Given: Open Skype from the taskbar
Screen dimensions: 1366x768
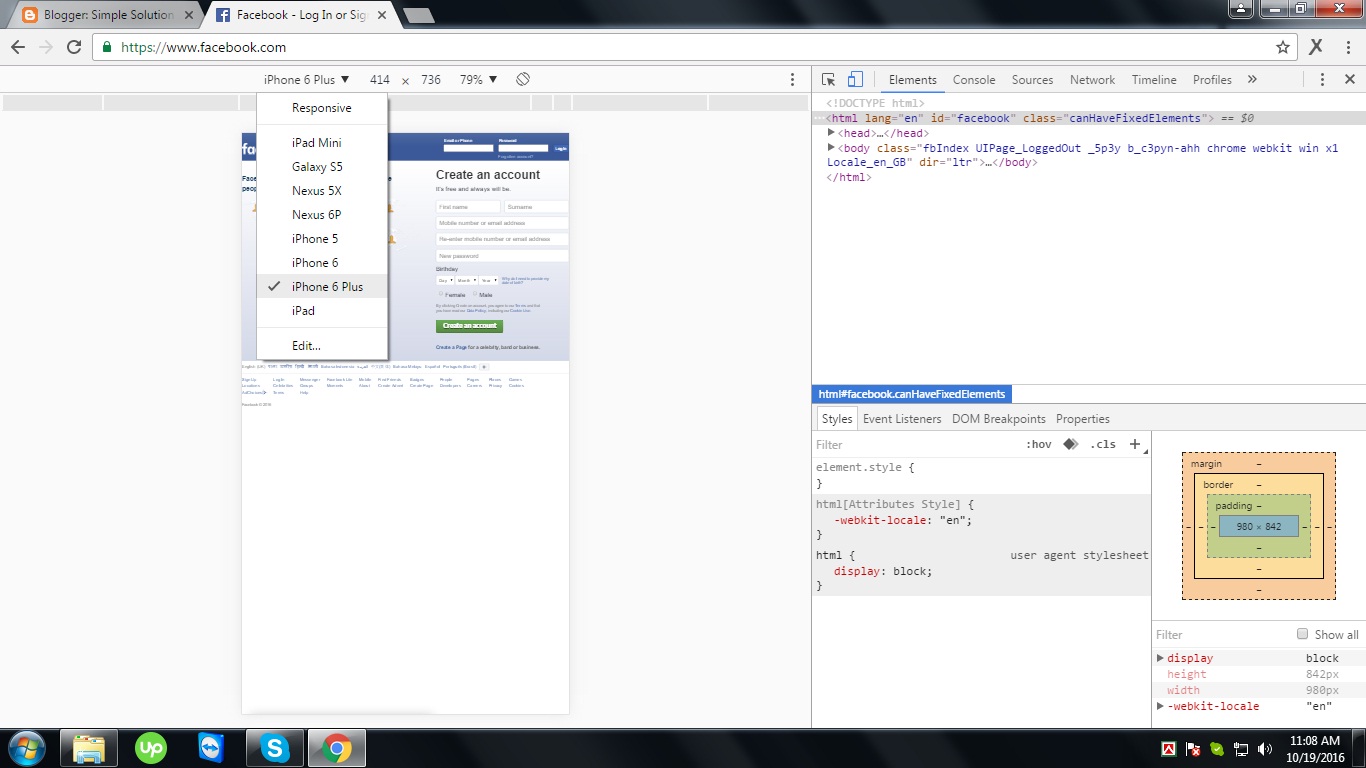Looking at the screenshot, I should (274, 747).
